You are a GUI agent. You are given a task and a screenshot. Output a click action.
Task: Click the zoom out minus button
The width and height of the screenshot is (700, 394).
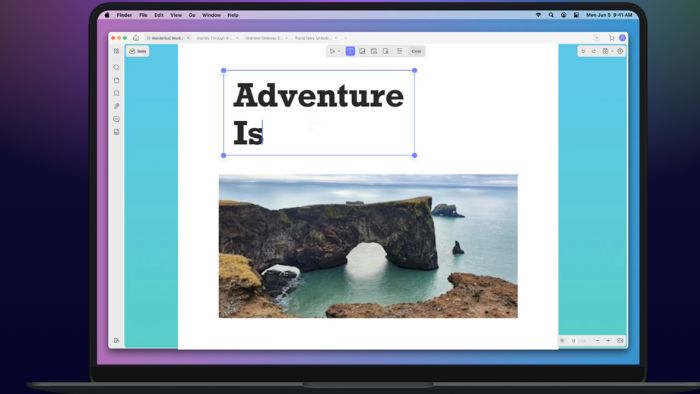pos(597,340)
